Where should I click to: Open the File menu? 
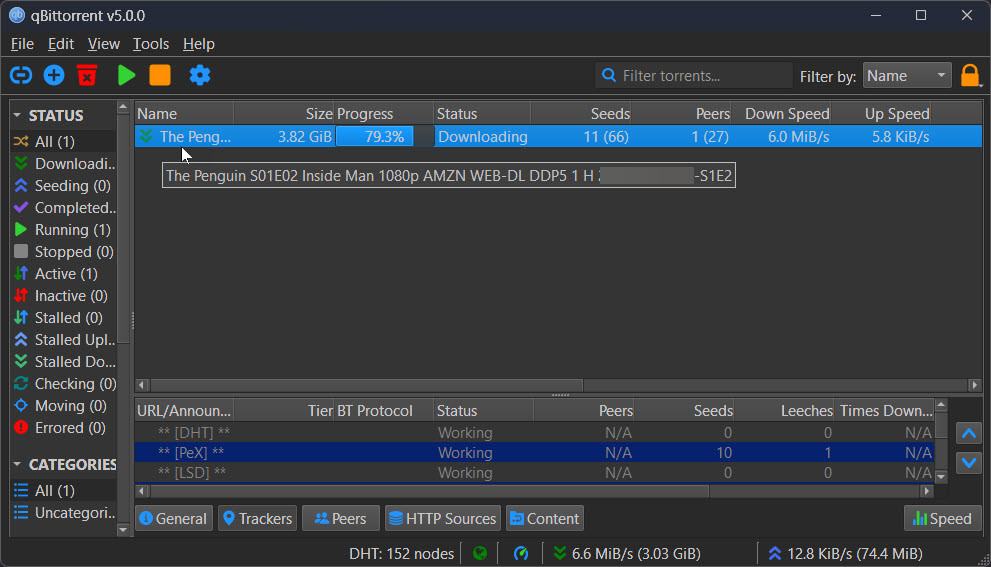[x=22, y=44]
